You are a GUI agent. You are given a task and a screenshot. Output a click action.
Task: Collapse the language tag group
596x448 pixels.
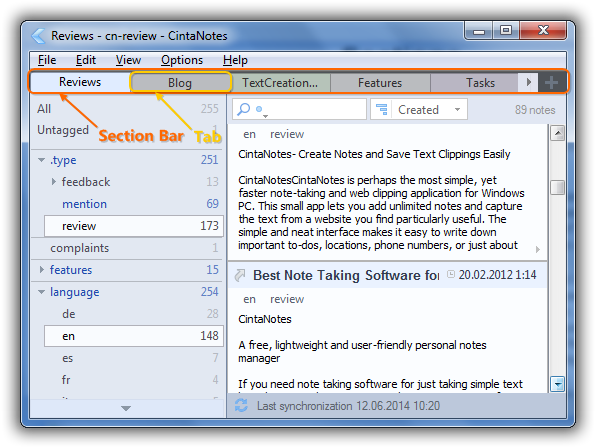coord(41,292)
